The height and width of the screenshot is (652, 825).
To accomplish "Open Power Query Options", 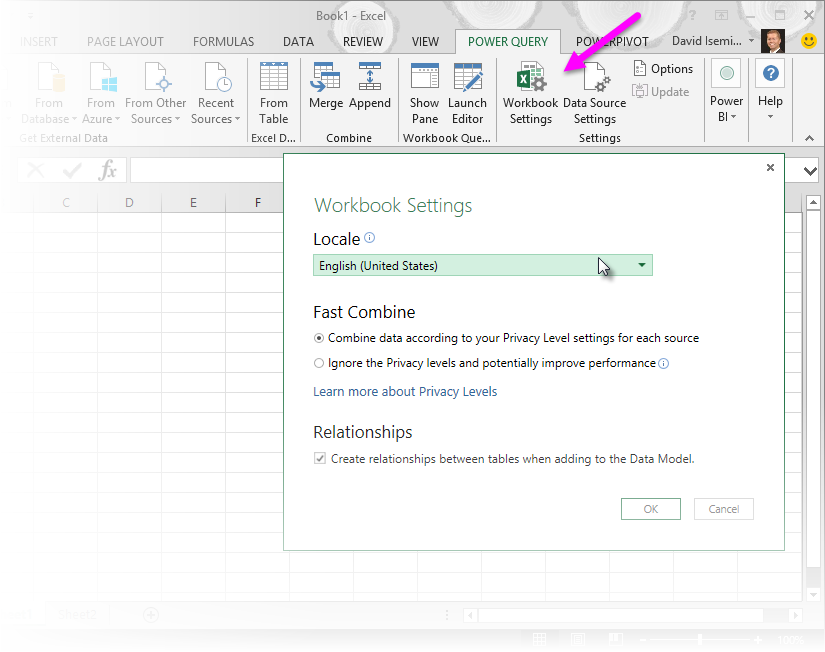I will coord(663,68).
